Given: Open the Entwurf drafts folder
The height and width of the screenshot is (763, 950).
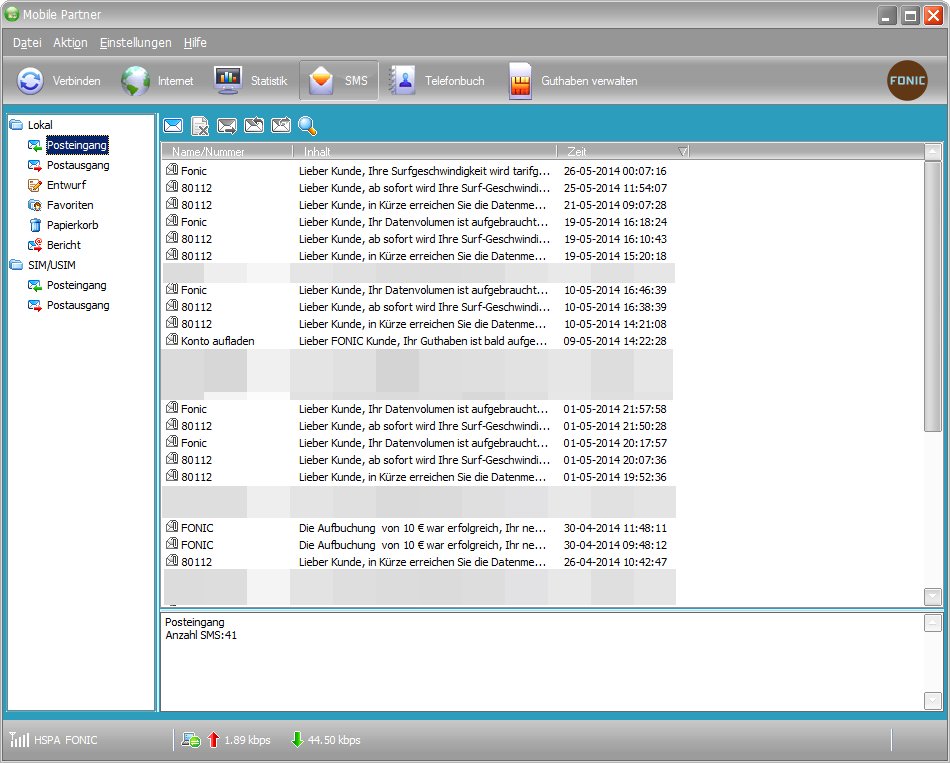Looking at the screenshot, I should click(x=67, y=185).
